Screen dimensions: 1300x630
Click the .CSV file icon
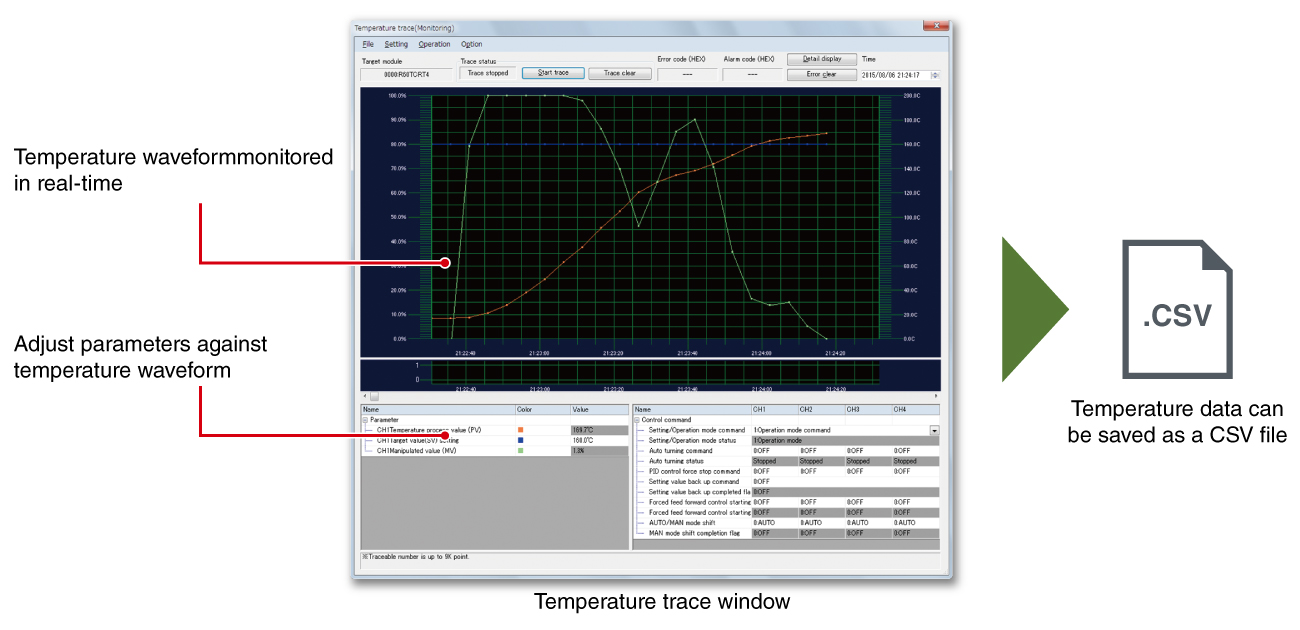(1177, 309)
